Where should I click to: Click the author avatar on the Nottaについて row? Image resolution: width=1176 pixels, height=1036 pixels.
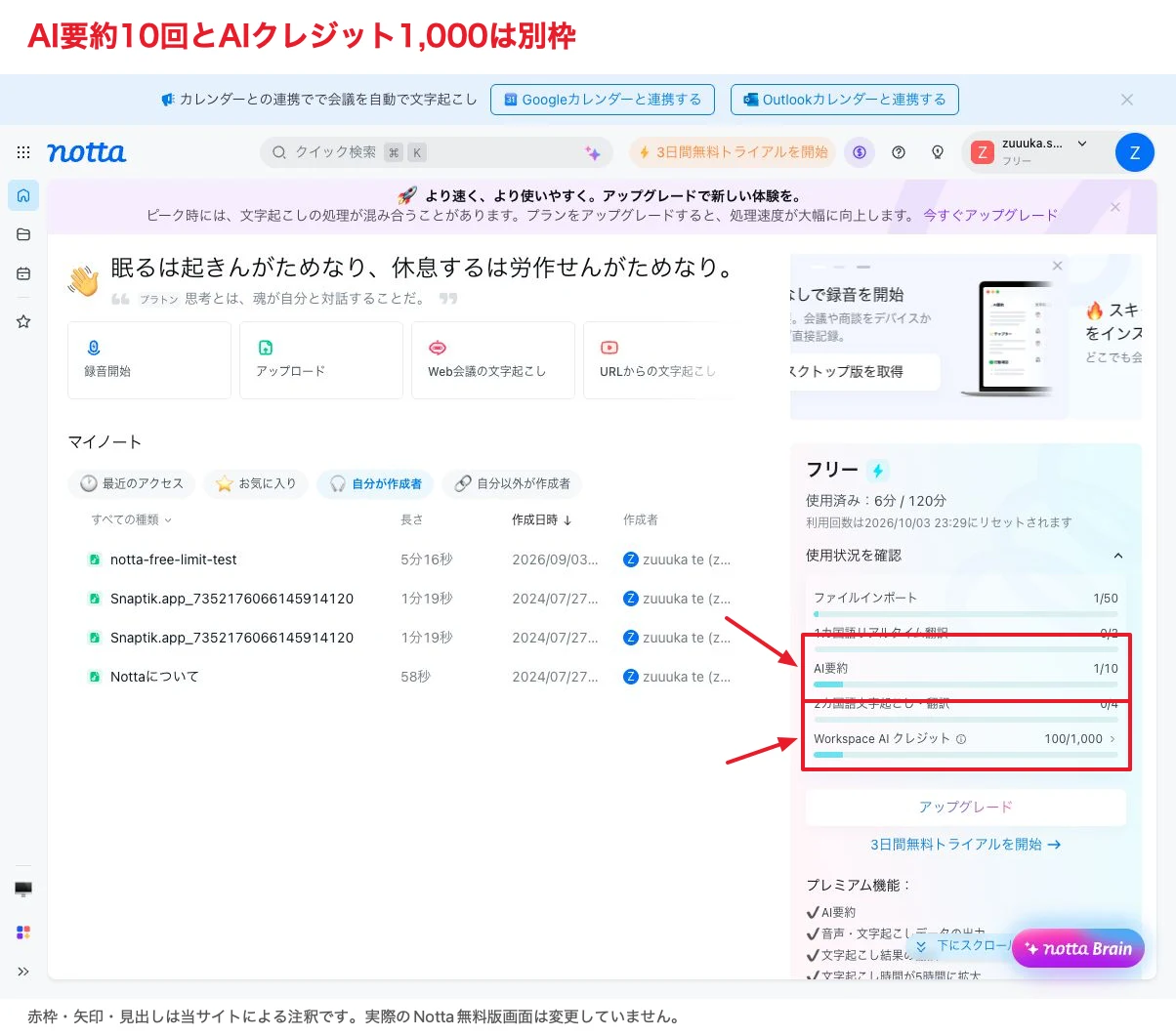click(x=631, y=677)
